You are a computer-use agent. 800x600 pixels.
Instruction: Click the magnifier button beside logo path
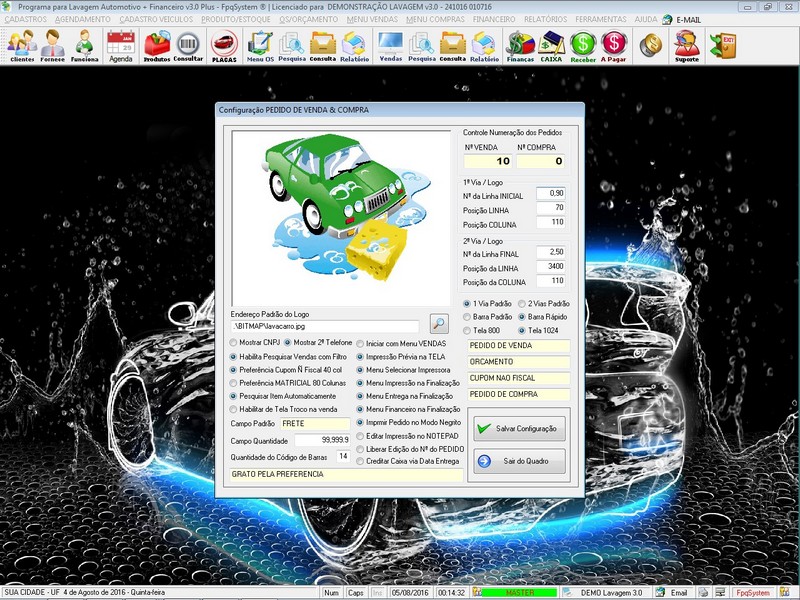pyautogui.click(x=439, y=324)
